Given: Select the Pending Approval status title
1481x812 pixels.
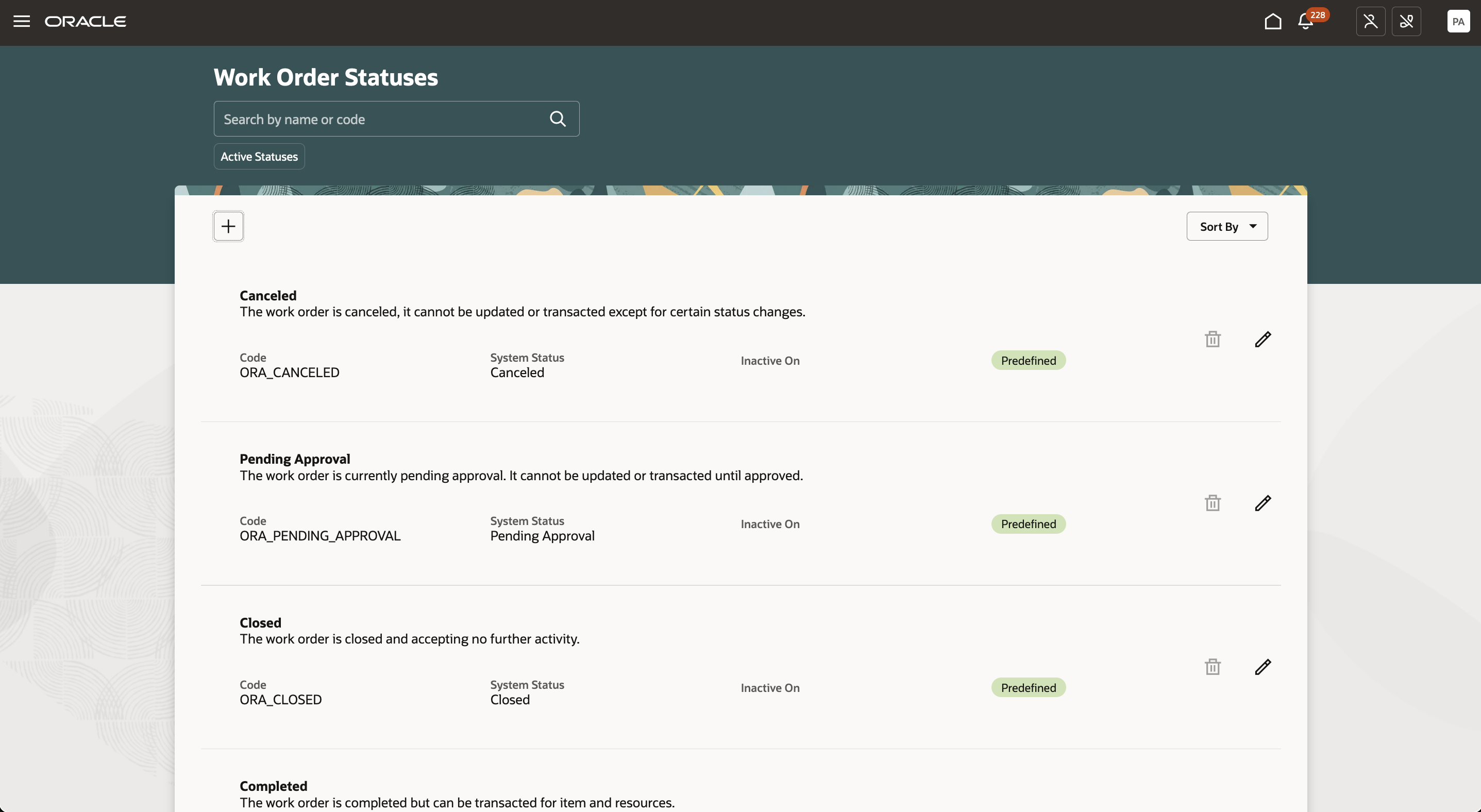Looking at the screenshot, I should tap(295, 459).
